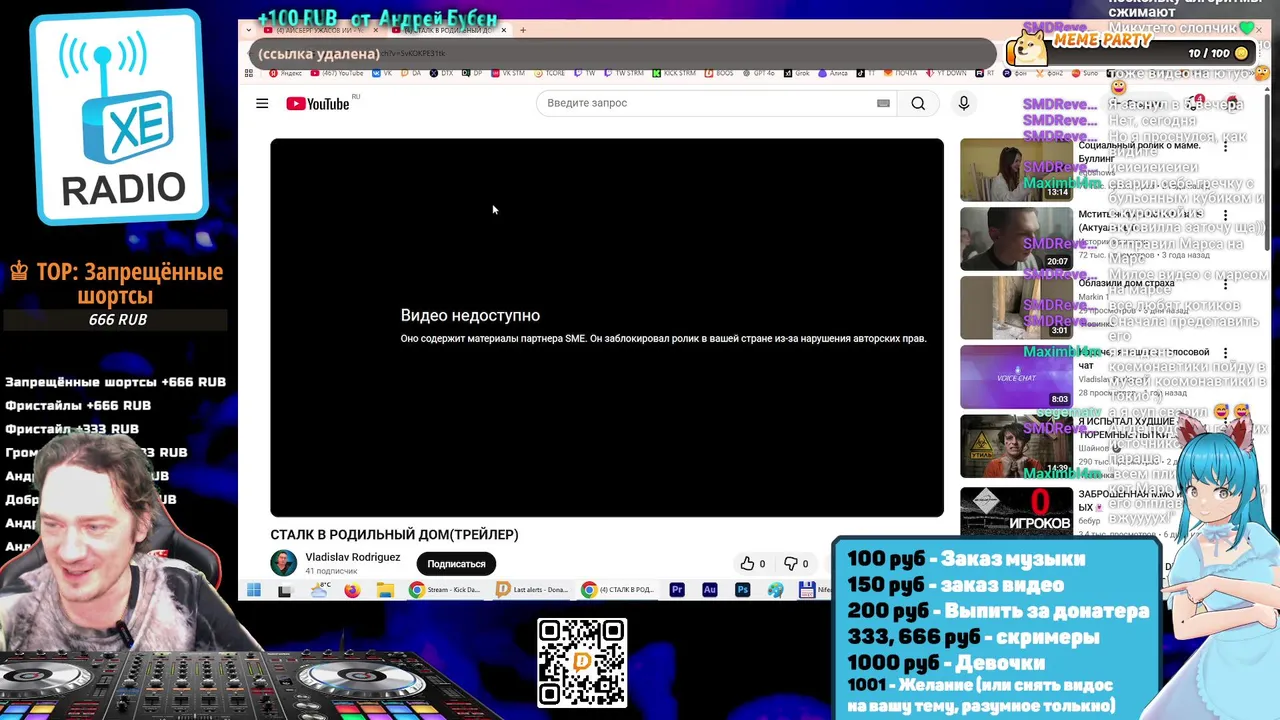Dislike the video with thumbs down
The height and width of the screenshot is (720, 1280).
[x=796, y=564]
